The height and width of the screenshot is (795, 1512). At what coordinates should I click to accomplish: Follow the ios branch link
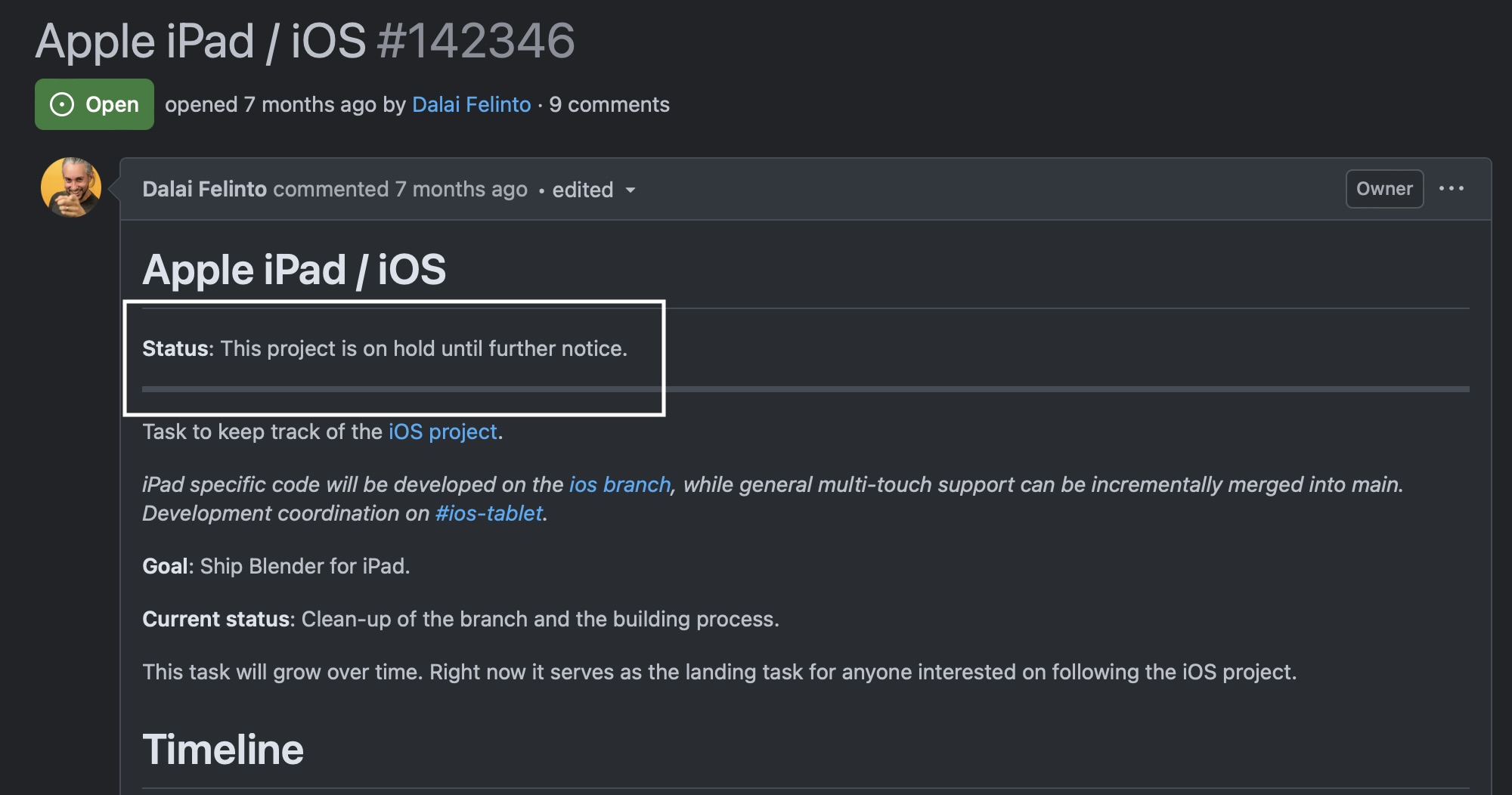pyautogui.click(x=620, y=484)
